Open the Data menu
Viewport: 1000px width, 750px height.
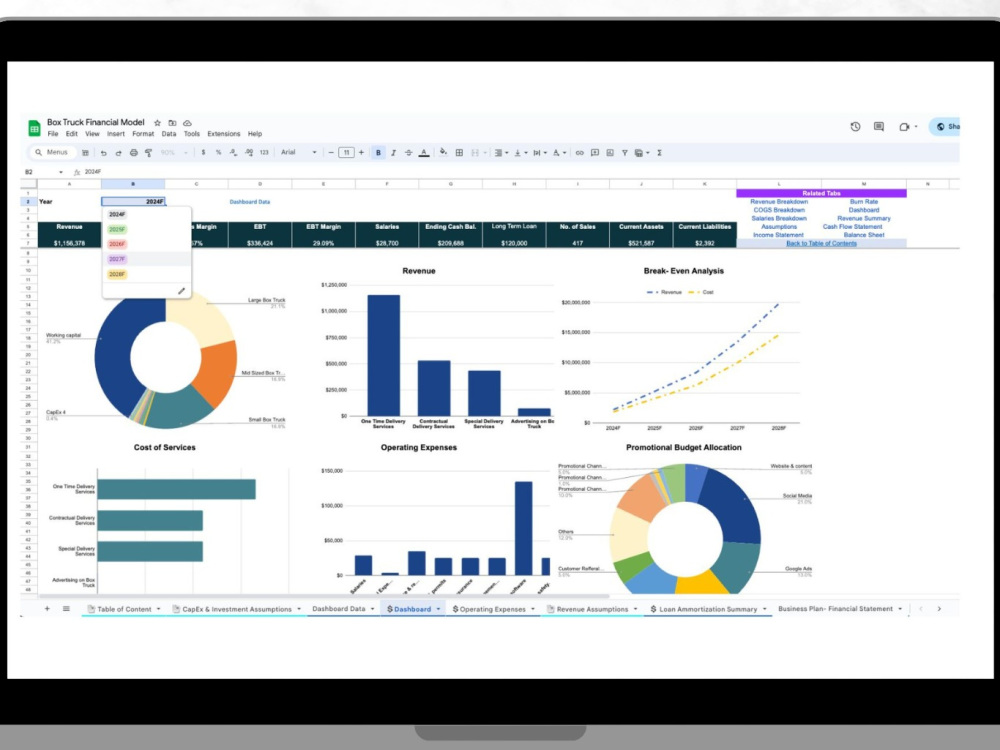(x=169, y=135)
